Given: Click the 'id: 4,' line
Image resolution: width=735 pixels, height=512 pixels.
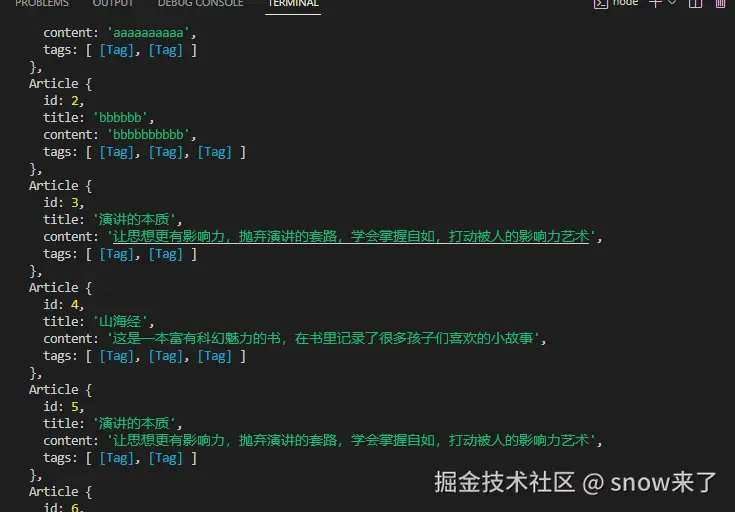Looking at the screenshot, I should tap(63, 305).
